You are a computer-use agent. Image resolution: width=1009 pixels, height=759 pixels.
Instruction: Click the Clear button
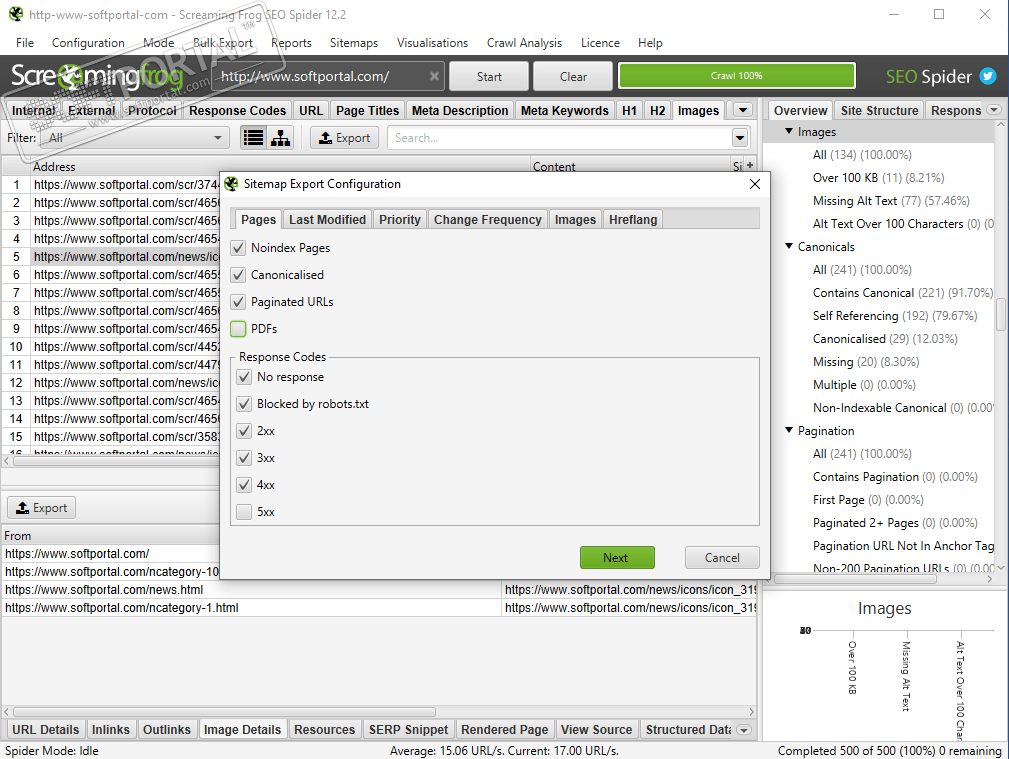[x=573, y=76]
